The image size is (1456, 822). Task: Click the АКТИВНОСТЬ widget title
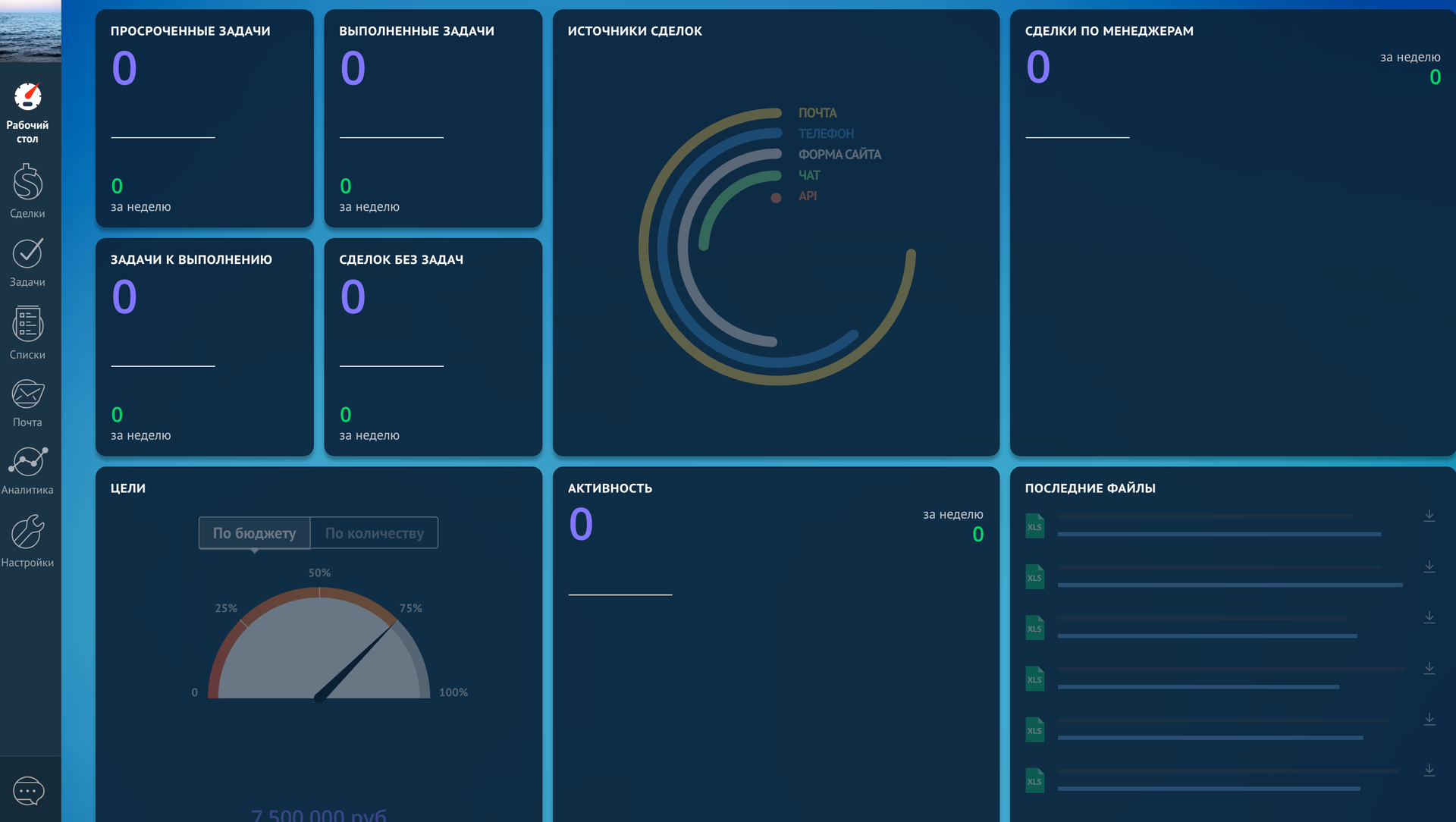(610, 488)
